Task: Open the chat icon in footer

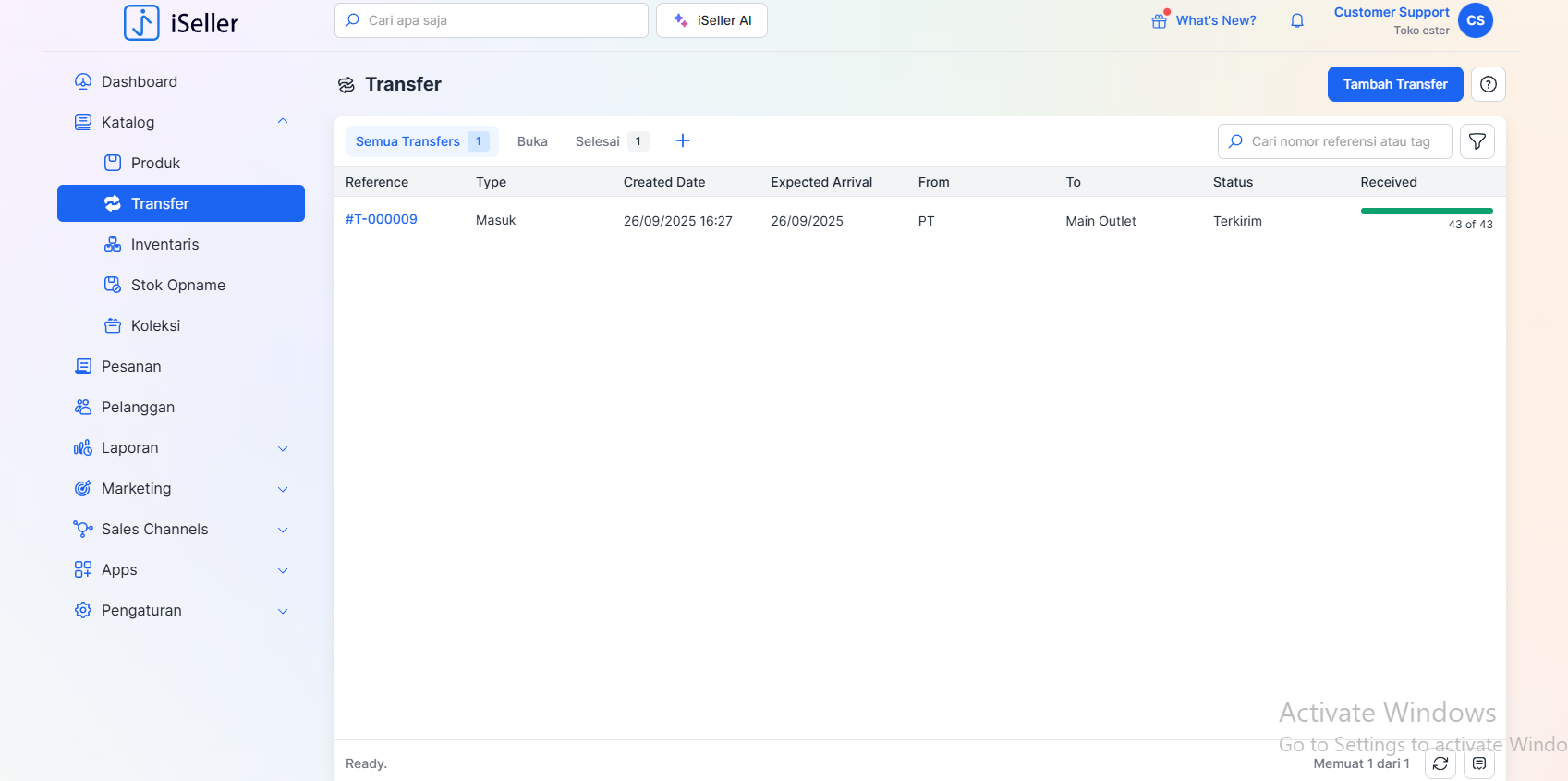Action: [1478, 763]
